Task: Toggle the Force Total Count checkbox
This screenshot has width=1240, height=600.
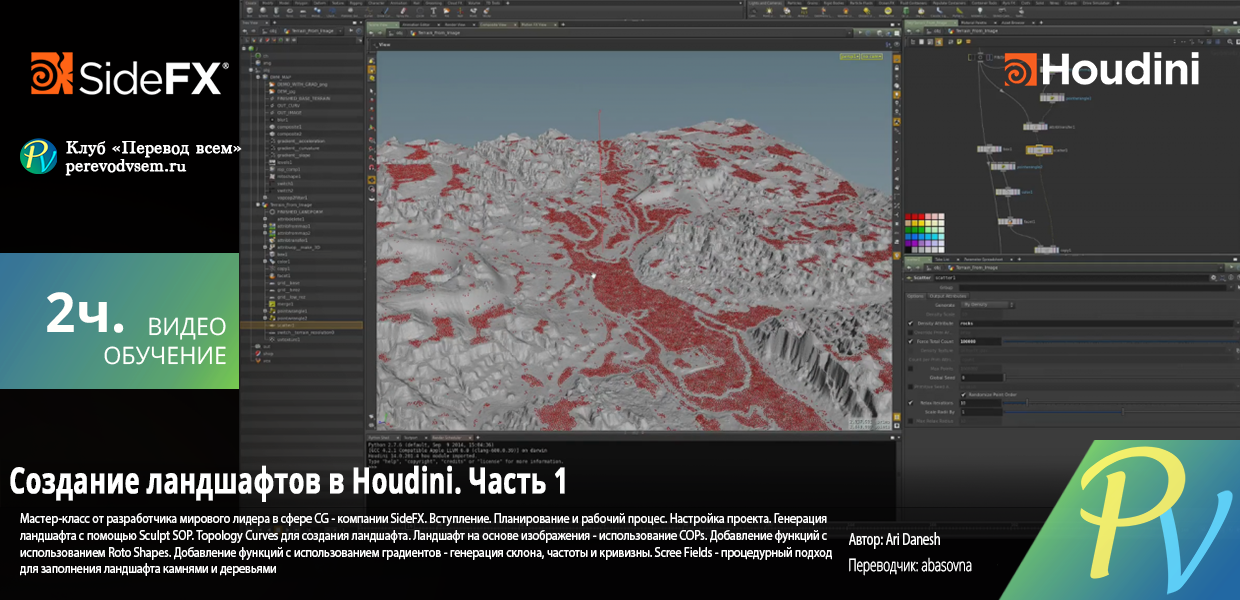Action: [x=910, y=341]
